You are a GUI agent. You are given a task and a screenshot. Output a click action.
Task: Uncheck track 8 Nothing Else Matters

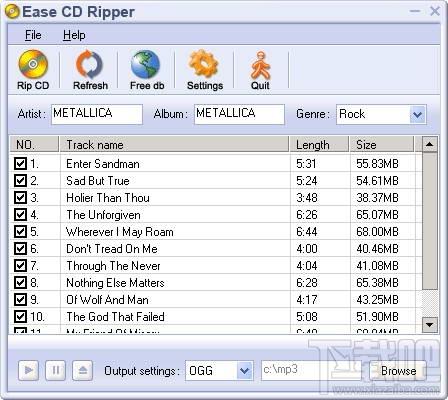click(x=20, y=282)
